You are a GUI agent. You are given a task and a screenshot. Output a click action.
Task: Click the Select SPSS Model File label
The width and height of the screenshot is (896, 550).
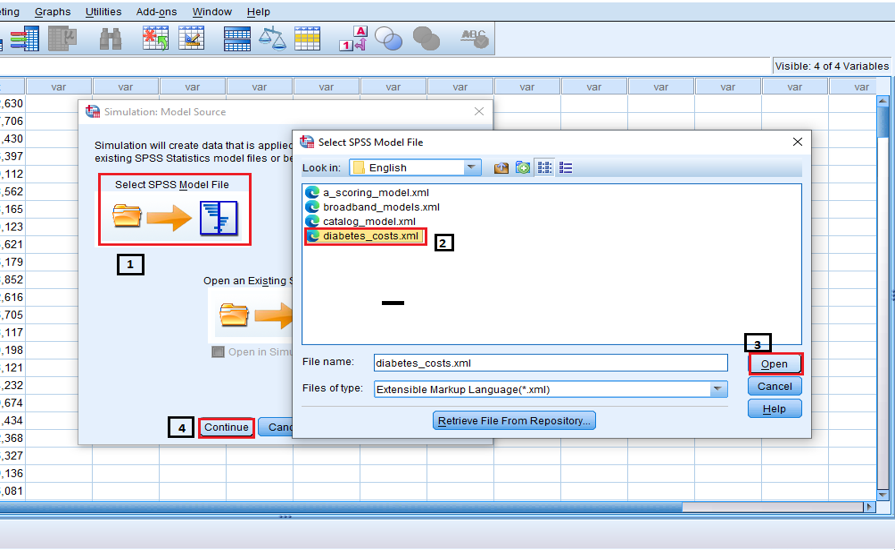172,184
